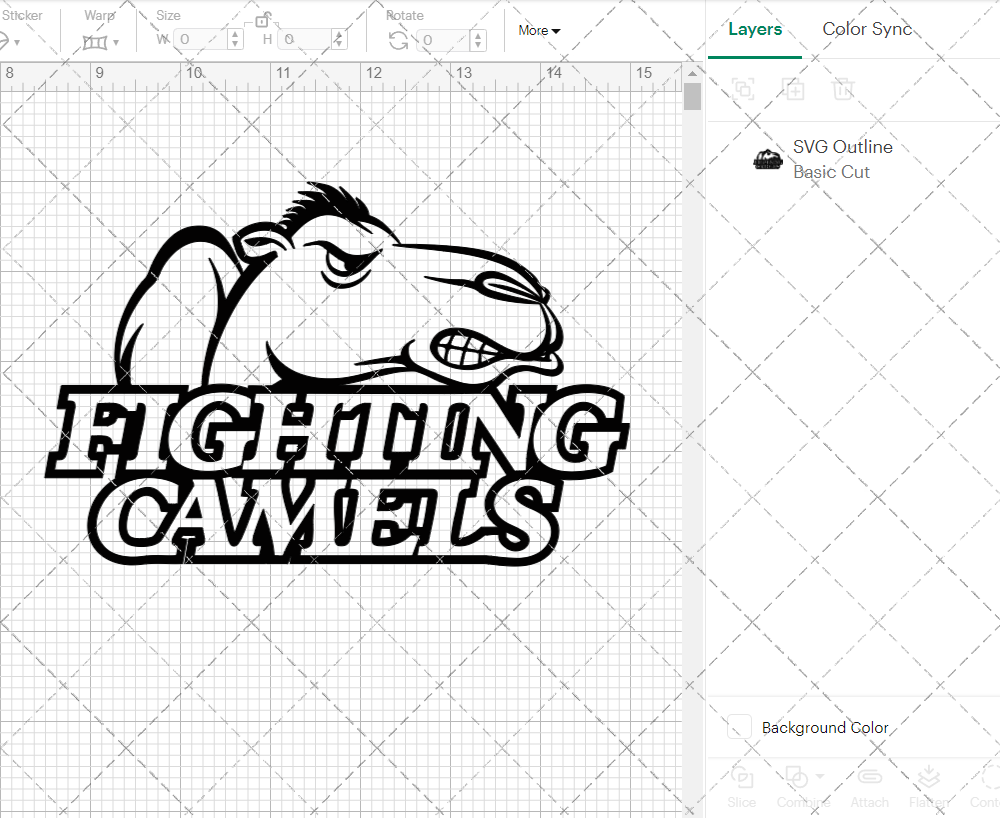Click the Slice icon
Viewport: 1000px width, 818px height.
coord(740,779)
